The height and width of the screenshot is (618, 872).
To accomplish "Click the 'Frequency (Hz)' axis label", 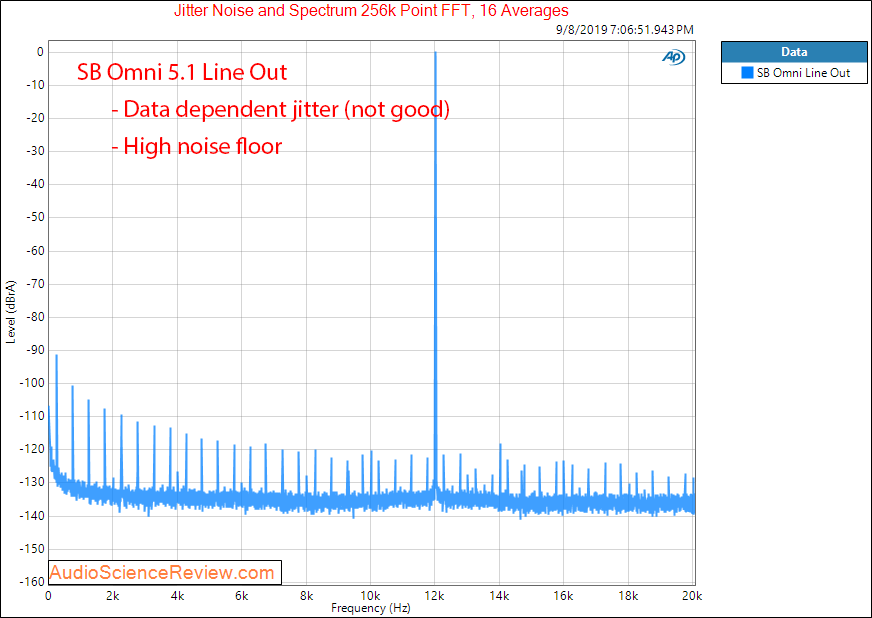I will click(371, 608).
